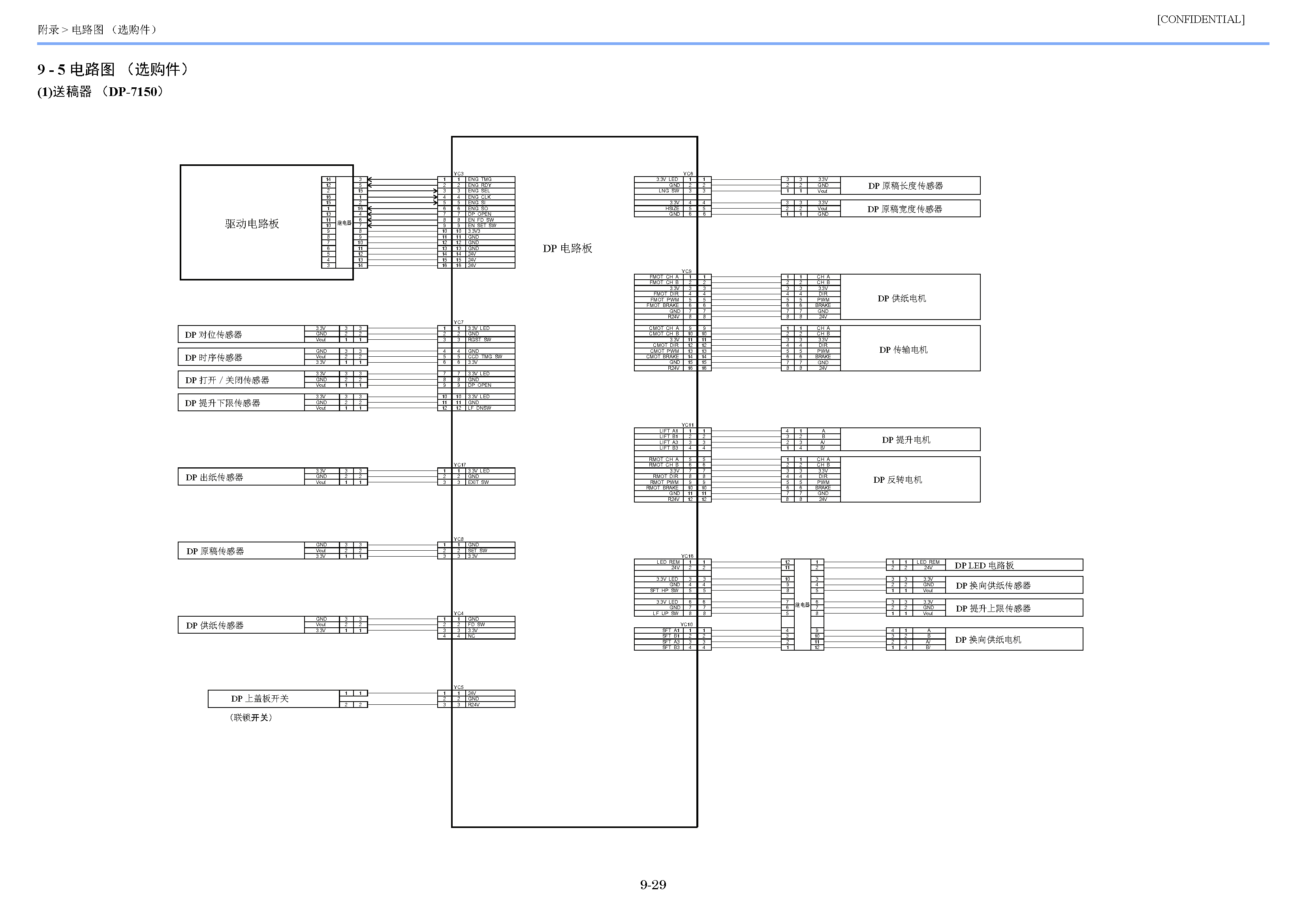
Task: Click the 'YC4' connector label
Action: click(x=459, y=613)
